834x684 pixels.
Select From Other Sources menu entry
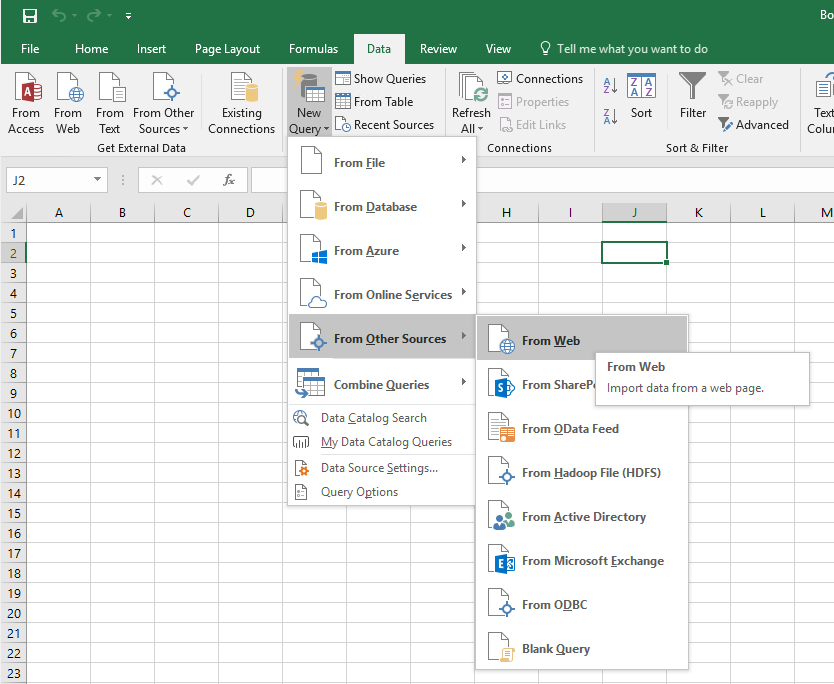[381, 338]
